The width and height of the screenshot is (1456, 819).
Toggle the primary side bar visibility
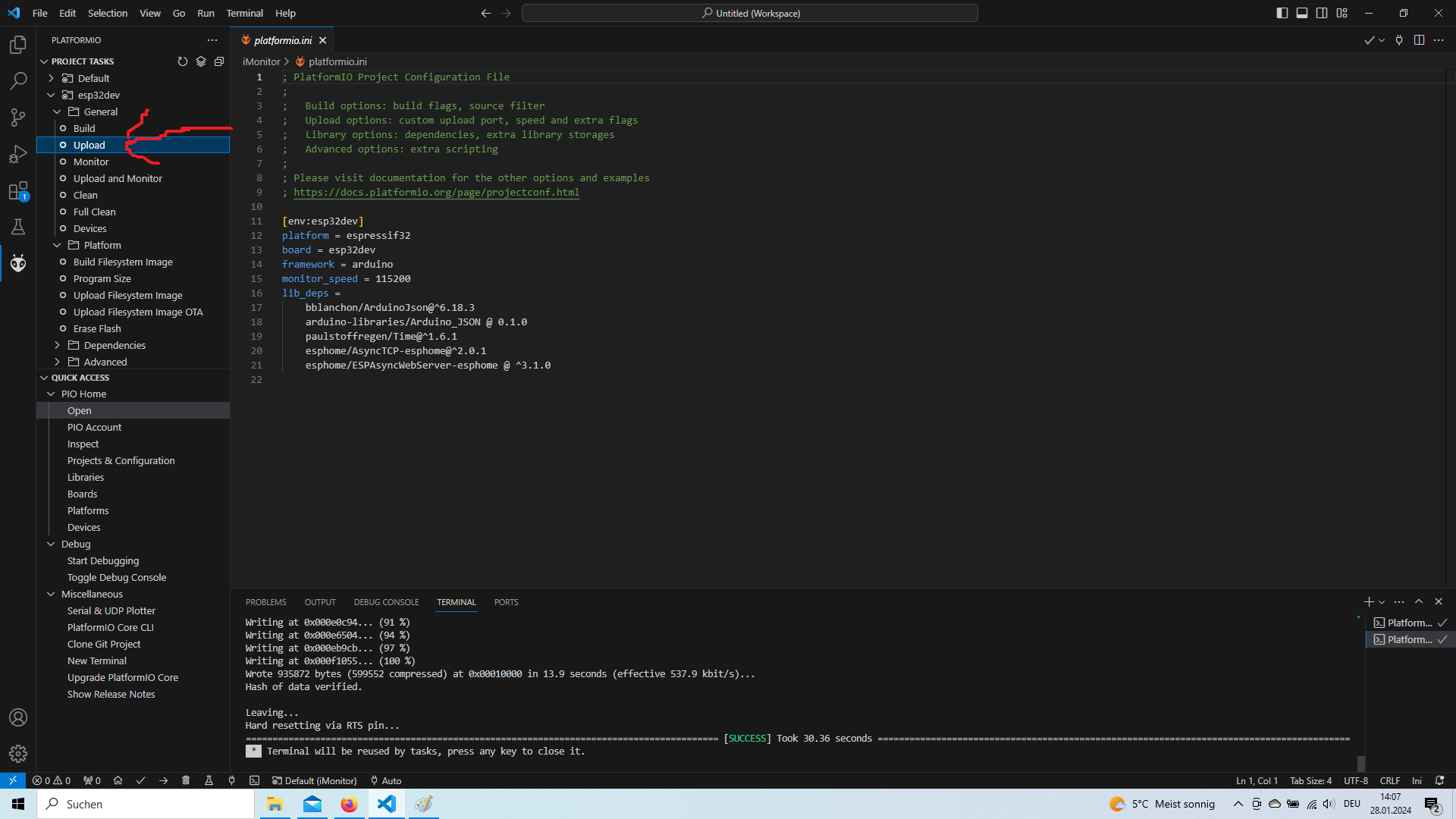click(1282, 13)
